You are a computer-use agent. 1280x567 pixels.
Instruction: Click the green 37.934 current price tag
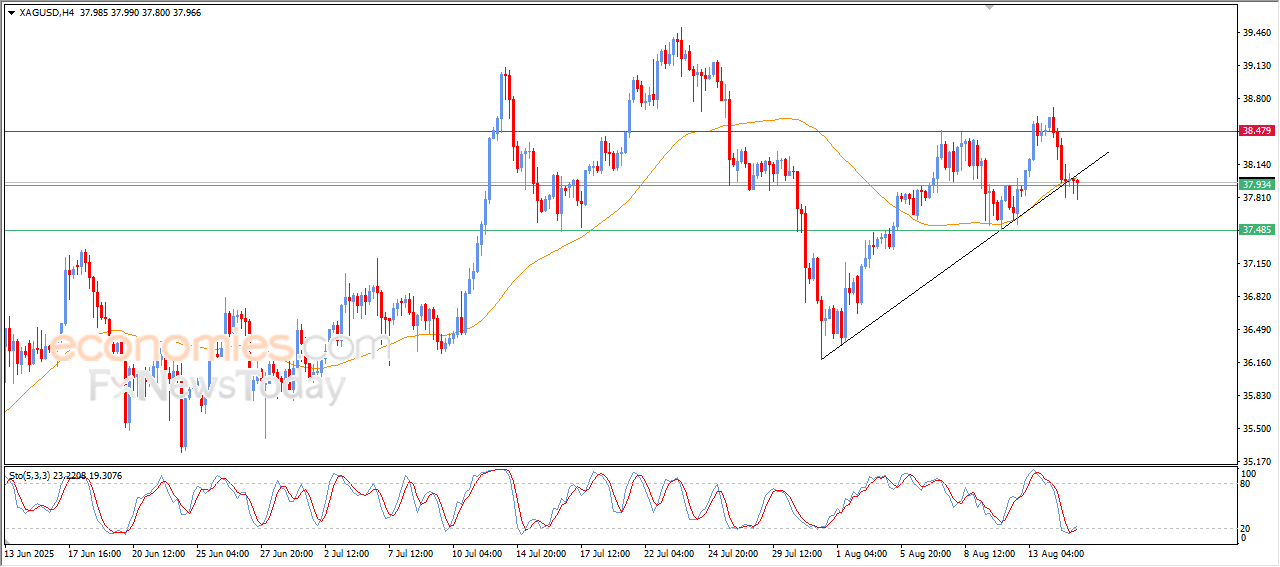coord(1256,184)
